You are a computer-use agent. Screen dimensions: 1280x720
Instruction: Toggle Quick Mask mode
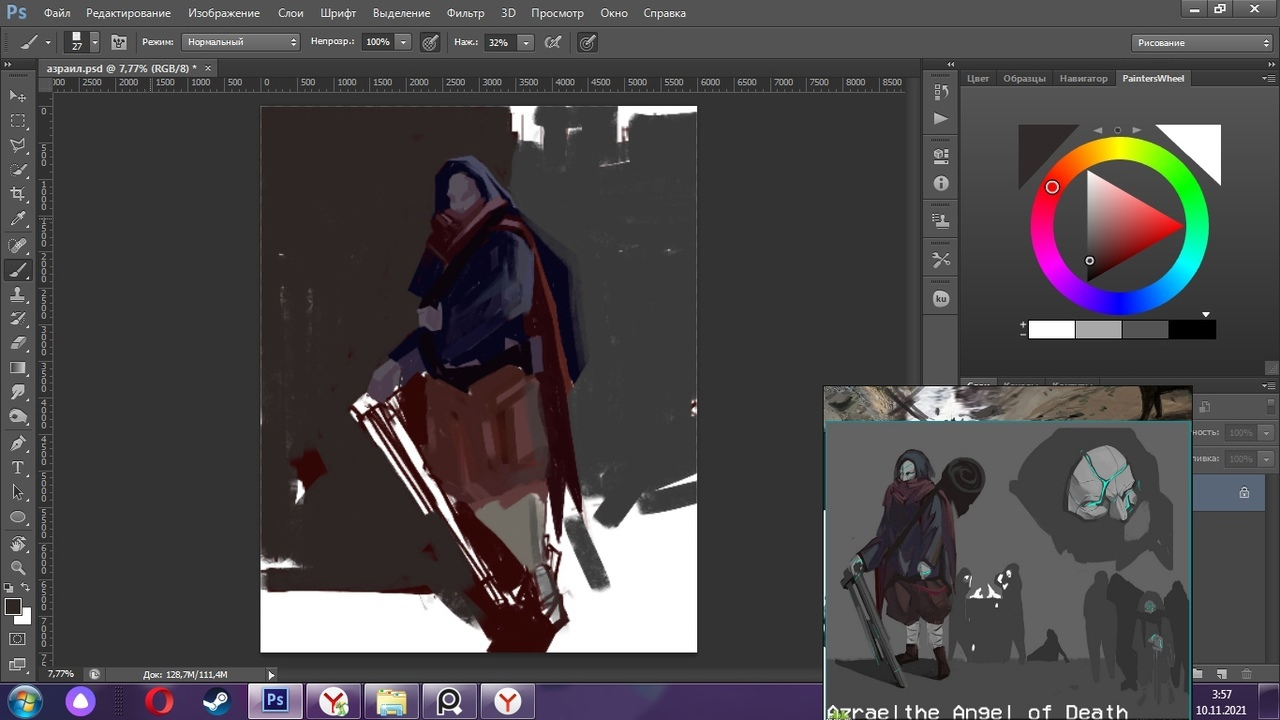pyautogui.click(x=18, y=638)
